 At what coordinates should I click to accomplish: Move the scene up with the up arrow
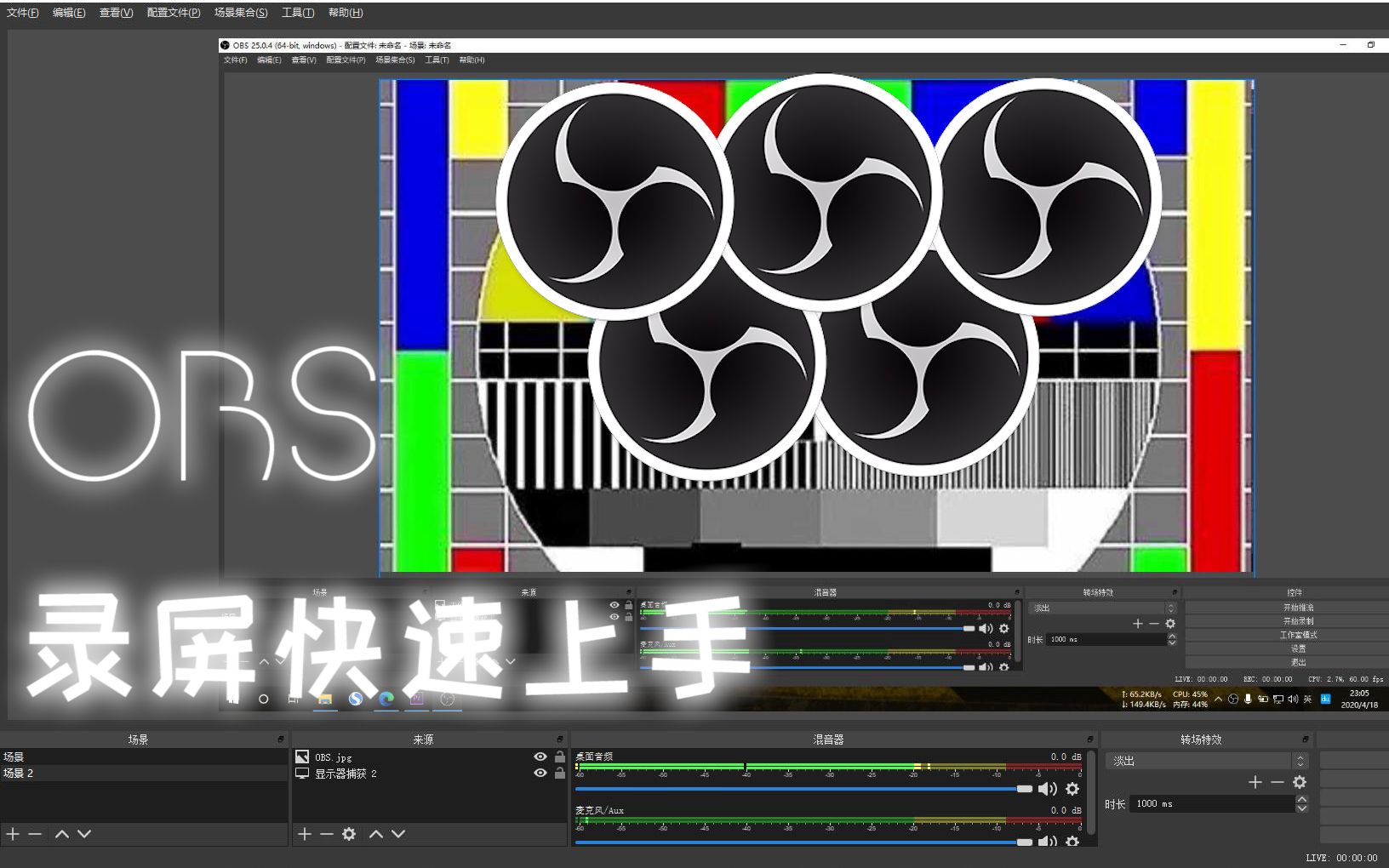click(x=62, y=834)
